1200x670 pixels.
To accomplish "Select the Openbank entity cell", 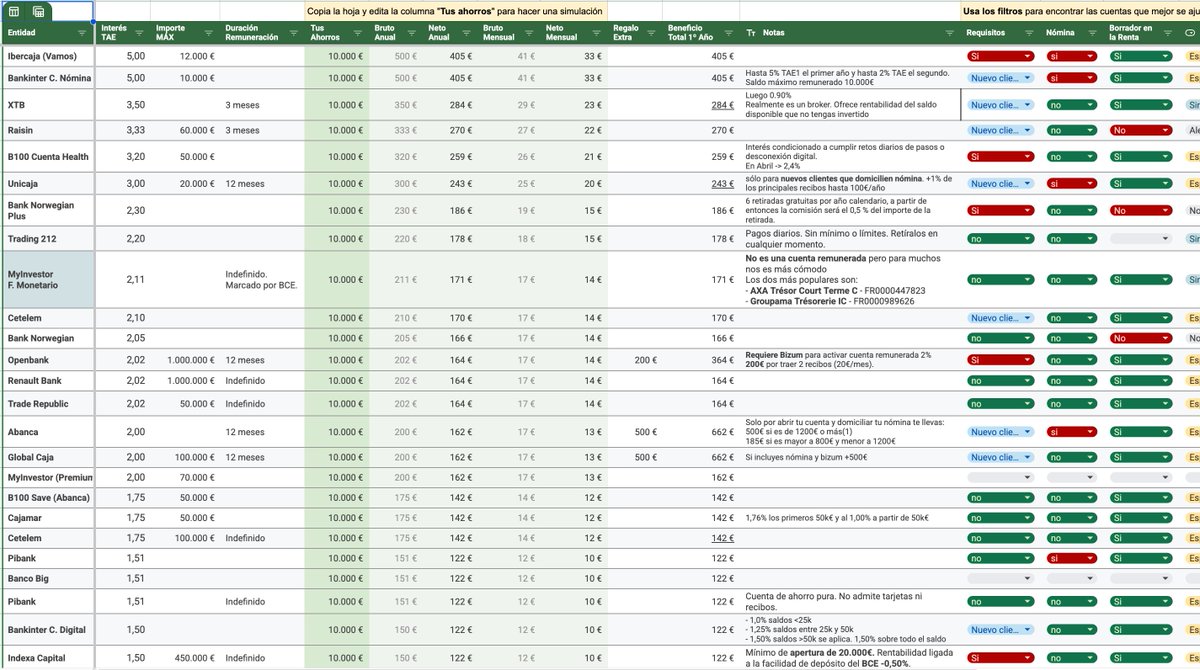I will 47,359.
